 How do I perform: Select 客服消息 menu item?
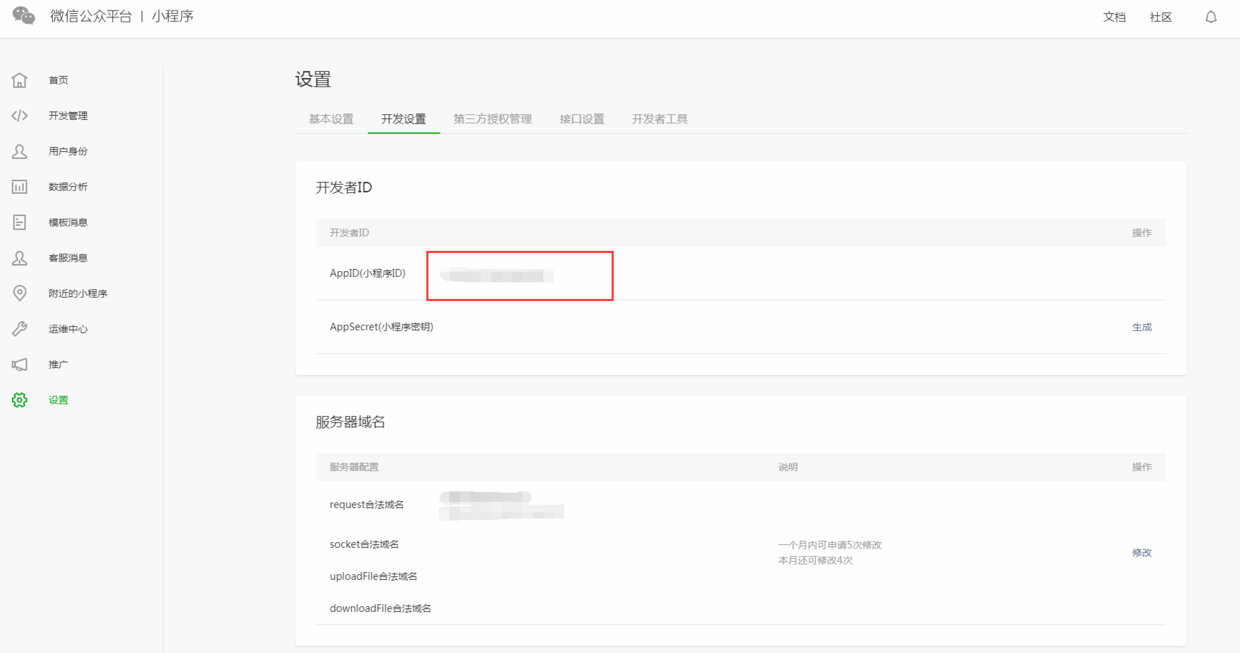68,258
